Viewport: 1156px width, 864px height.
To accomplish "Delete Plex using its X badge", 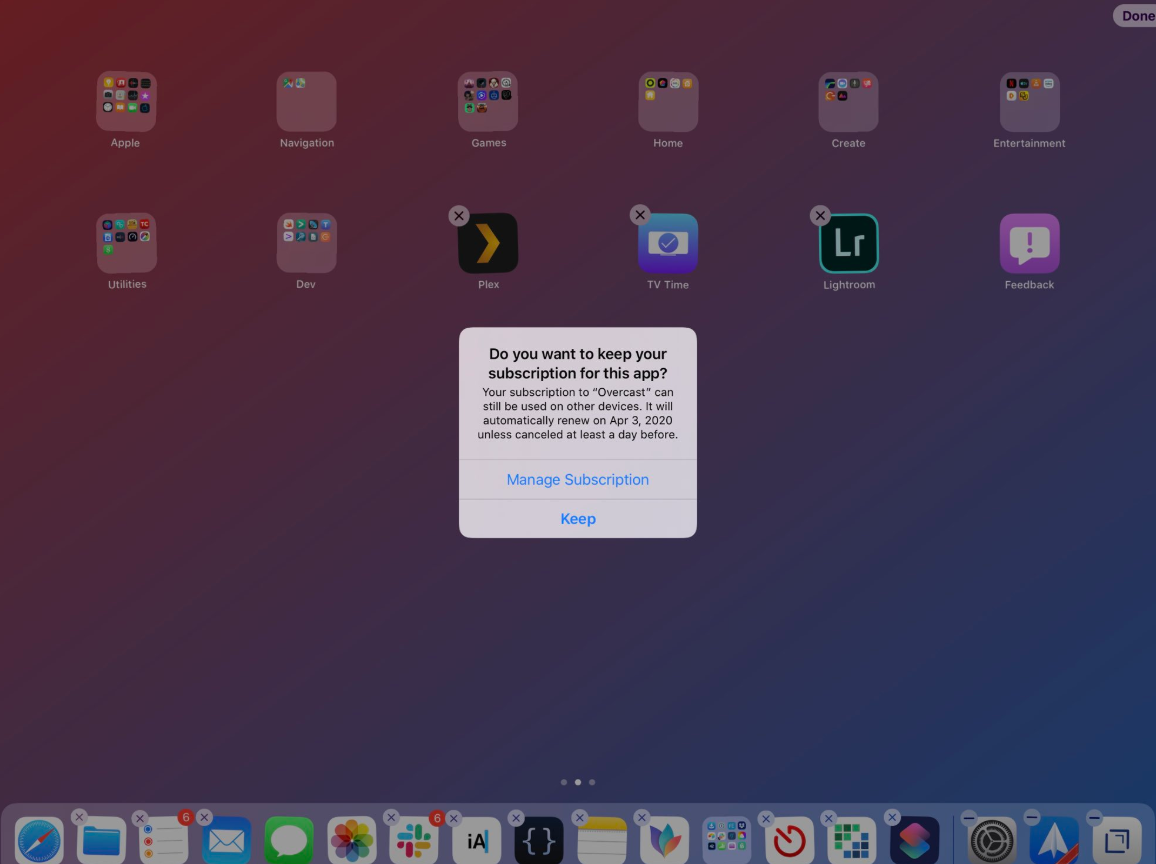I will (459, 215).
